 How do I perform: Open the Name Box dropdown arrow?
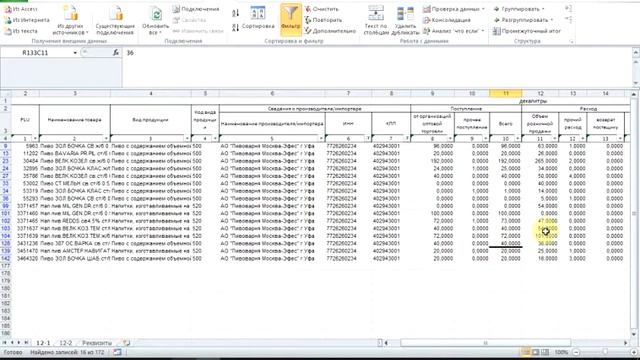pos(75,53)
